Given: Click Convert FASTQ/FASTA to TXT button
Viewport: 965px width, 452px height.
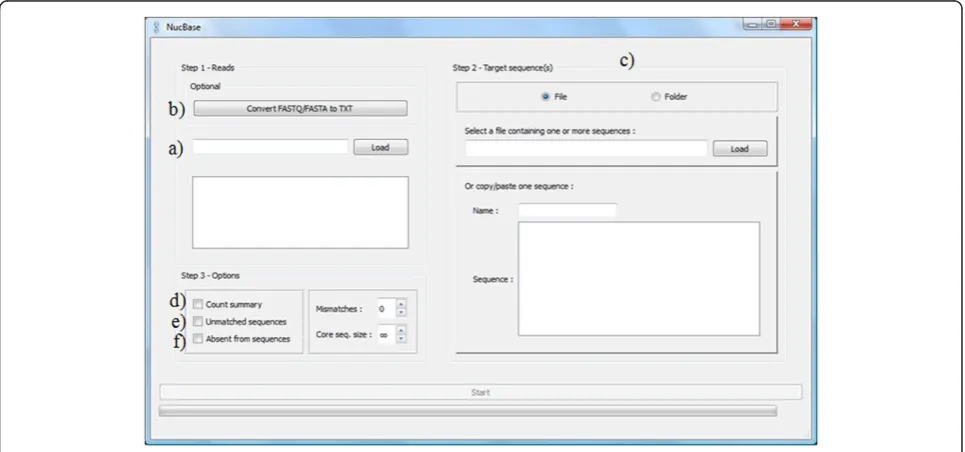Looking at the screenshot, I should point(300,108).
